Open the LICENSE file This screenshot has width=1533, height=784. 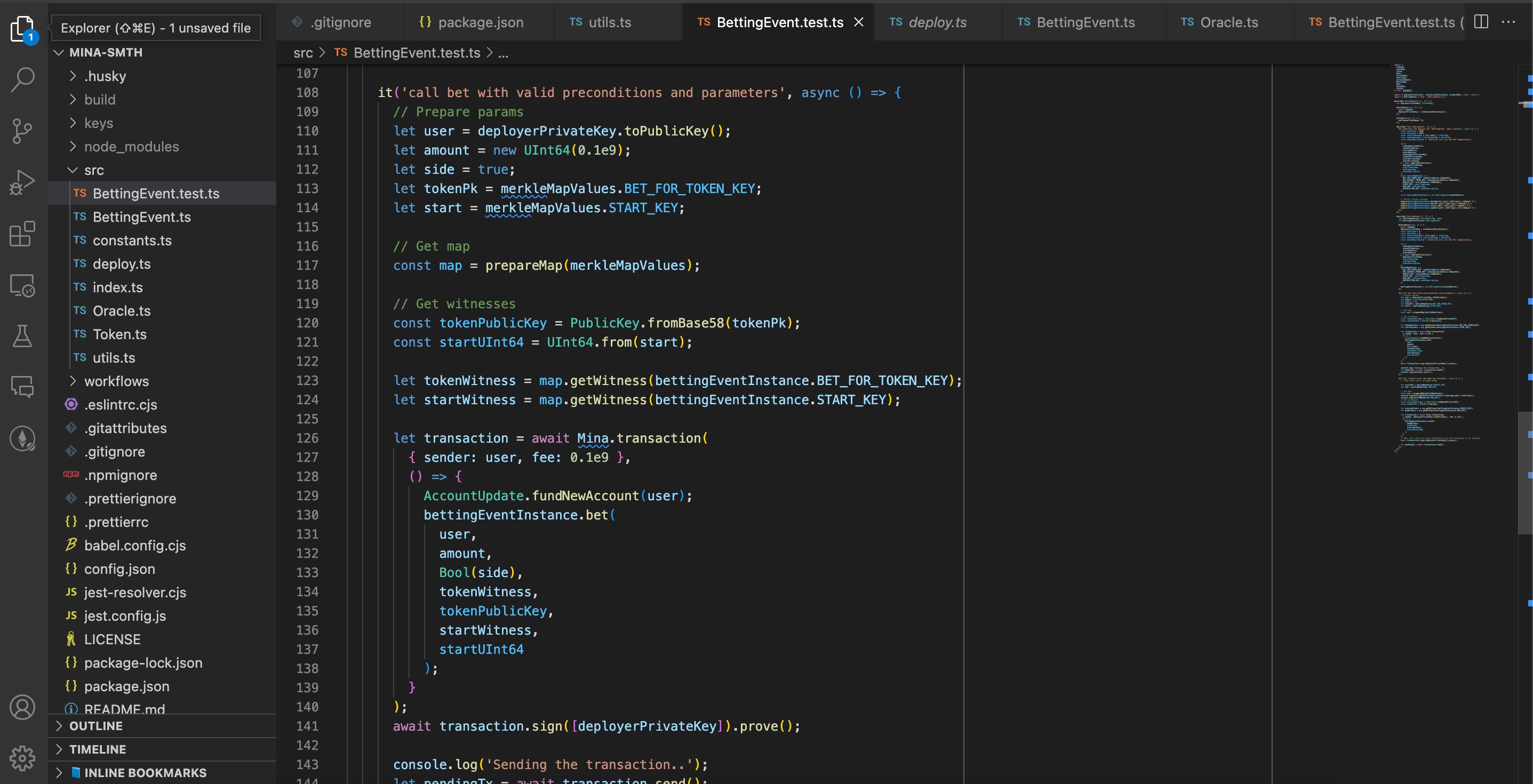[x=162, y=639]
